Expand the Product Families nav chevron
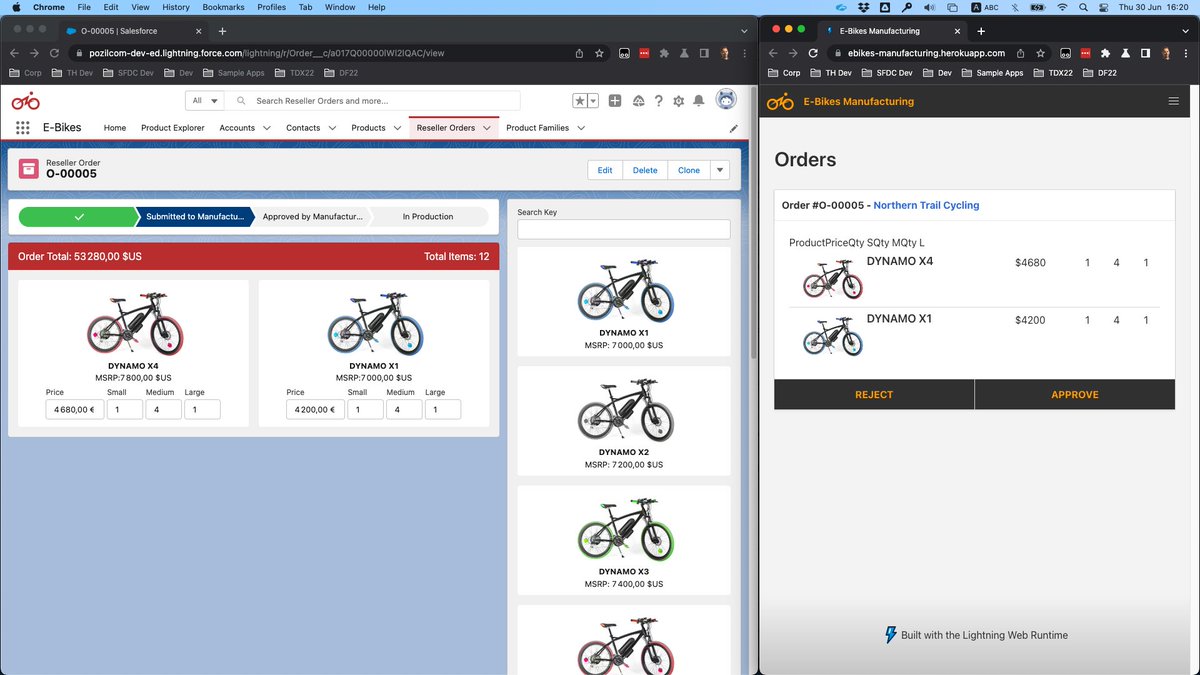The width and height of the screenshot is (1200, 675). coord(581,128)
